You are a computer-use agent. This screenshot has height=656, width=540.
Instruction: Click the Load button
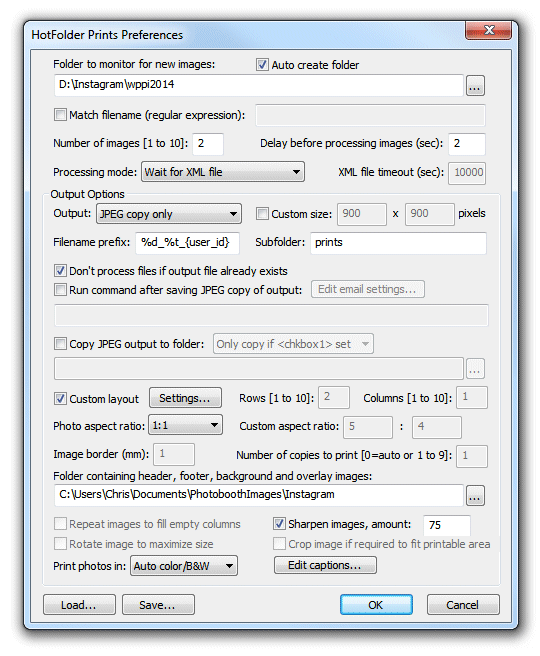point(79,605)
